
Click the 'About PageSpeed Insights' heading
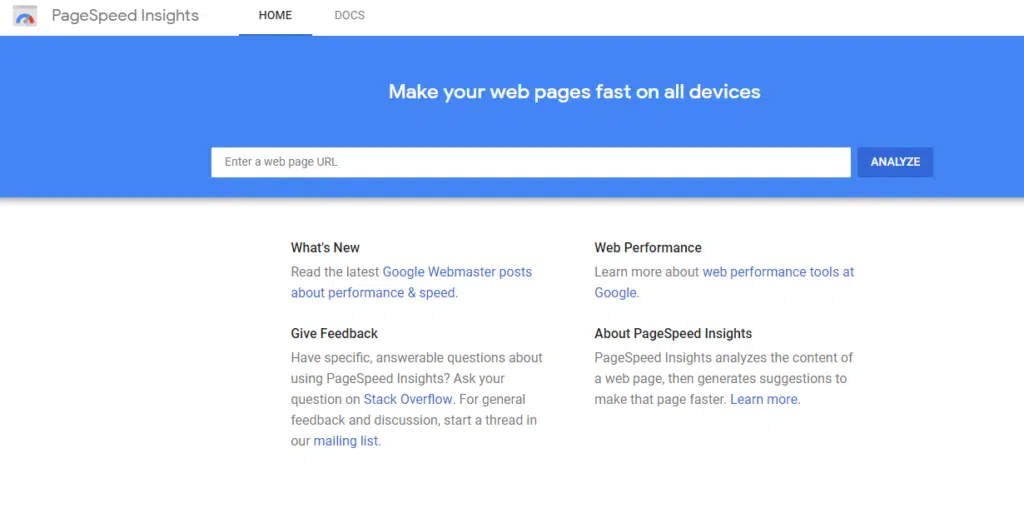click(673, 333)
